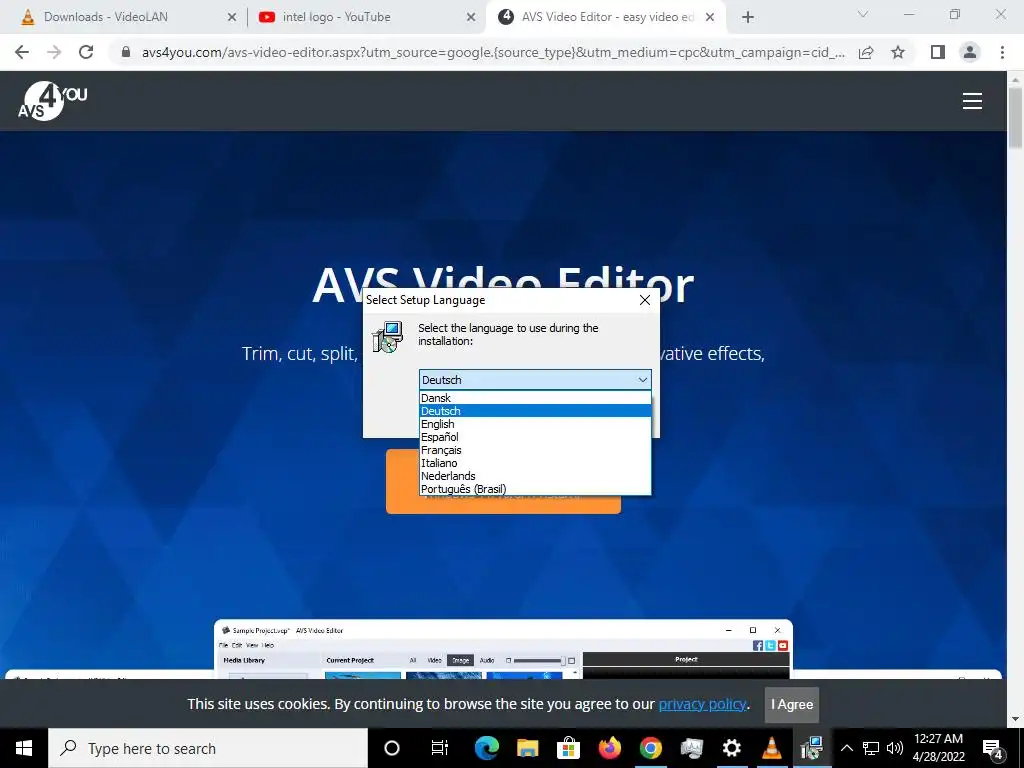Viewport: 1024px width, 768px height.
Task: Open volume control tray icon
Action: click(x=895, y=748)
